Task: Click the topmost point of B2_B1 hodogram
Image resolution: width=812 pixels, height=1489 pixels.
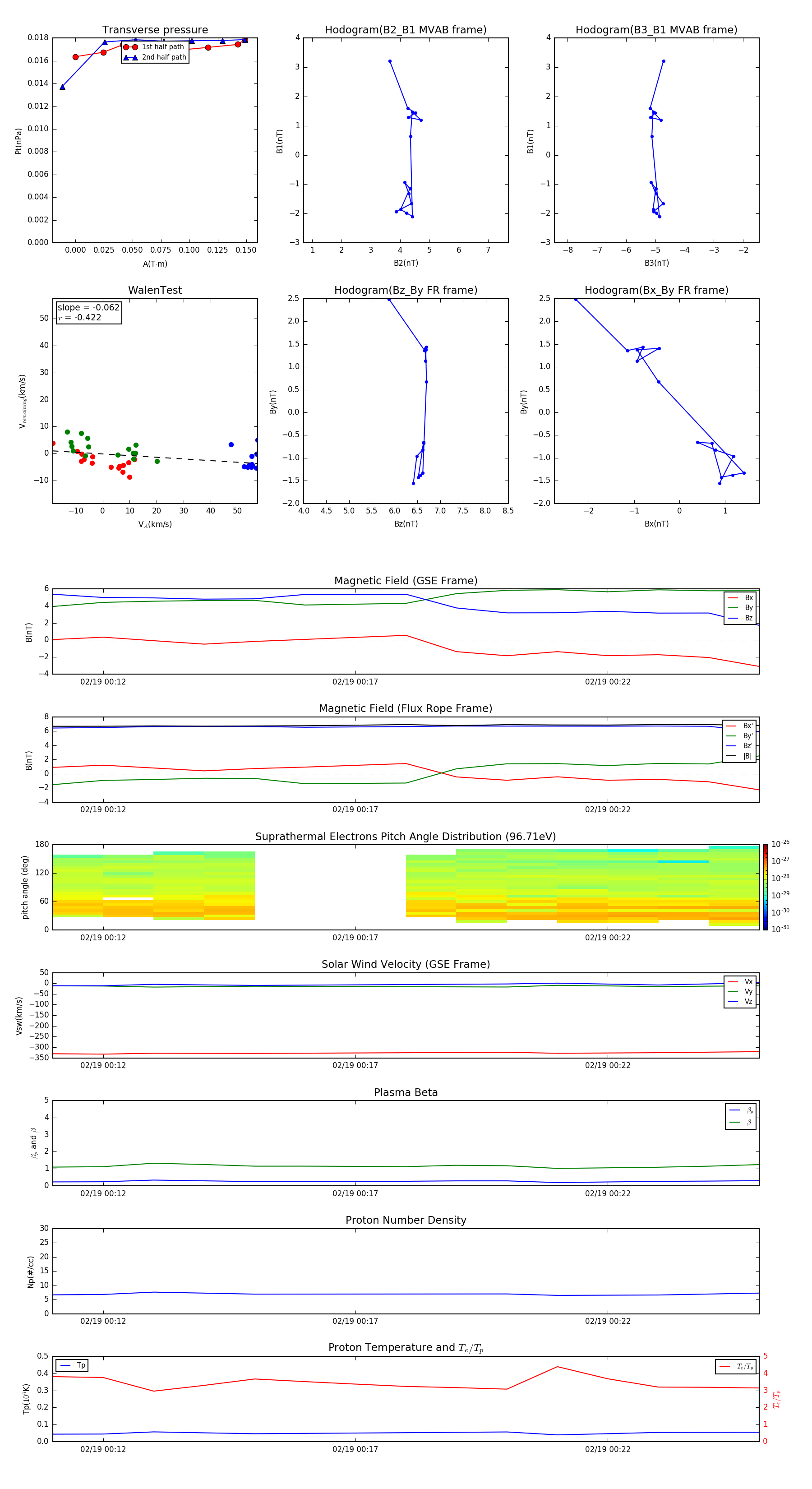Action: point(389,61)
